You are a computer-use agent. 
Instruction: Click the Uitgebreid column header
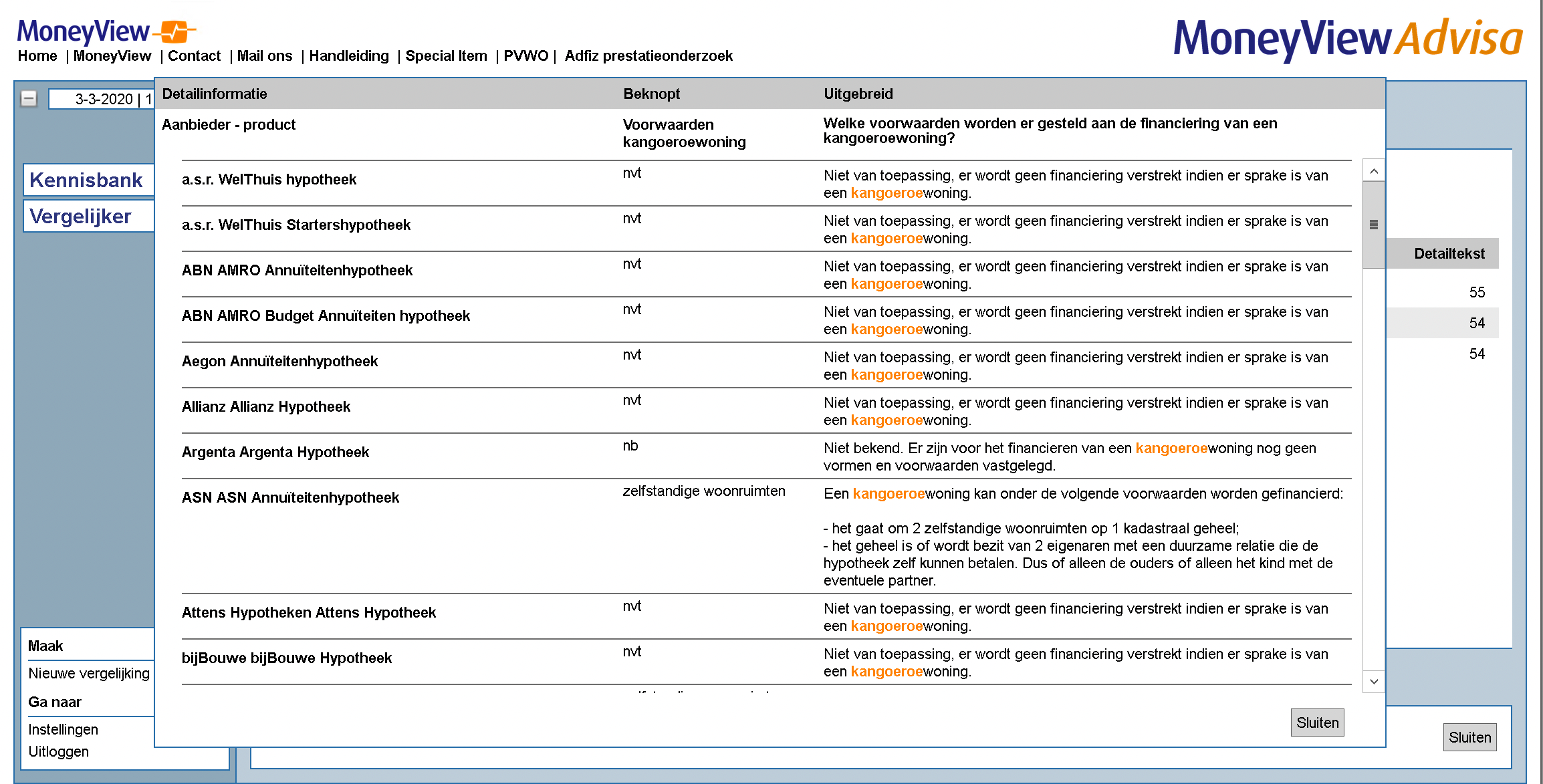pyautogui.click(x=858, y=94)
